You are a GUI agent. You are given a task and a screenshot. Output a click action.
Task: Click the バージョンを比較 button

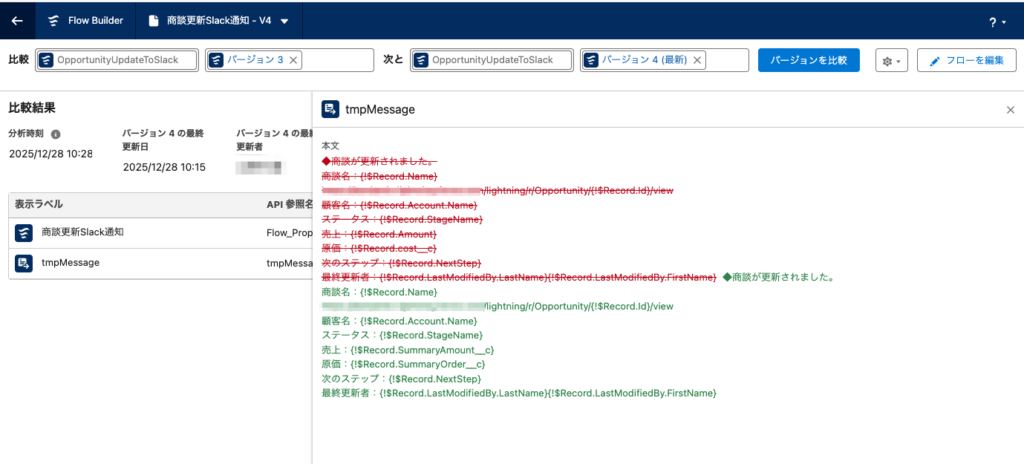(x=808, y=61)
